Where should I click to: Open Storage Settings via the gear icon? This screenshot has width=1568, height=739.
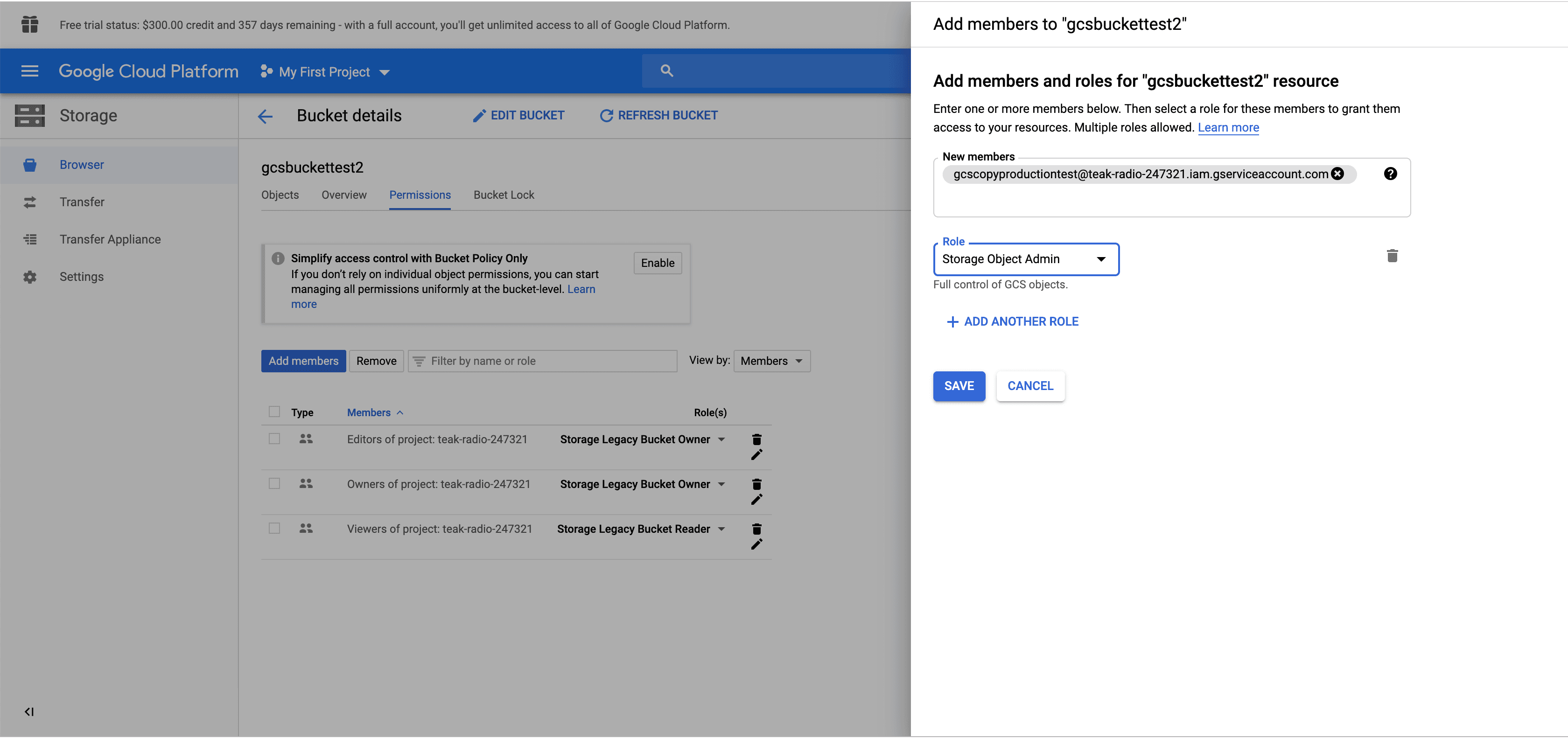point(30,276)
